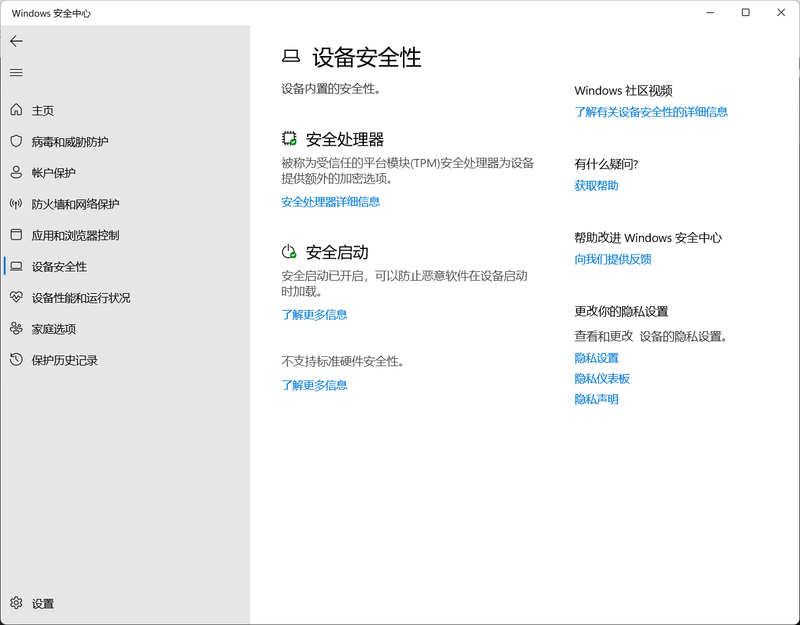Click the laptop icon in the page heading
The width and height of the screenshot is (800, 625).
pos(291,56)
